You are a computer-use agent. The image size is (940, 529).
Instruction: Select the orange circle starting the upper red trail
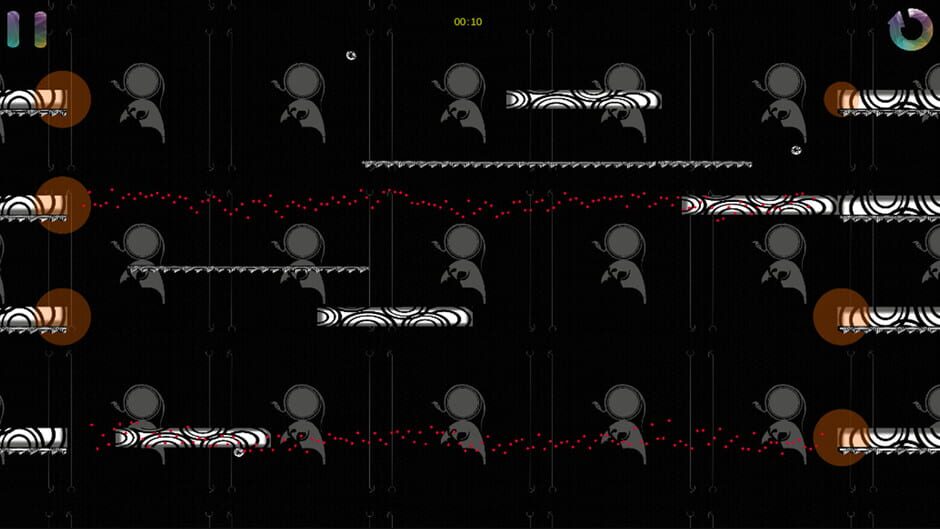tap(63, 205)
